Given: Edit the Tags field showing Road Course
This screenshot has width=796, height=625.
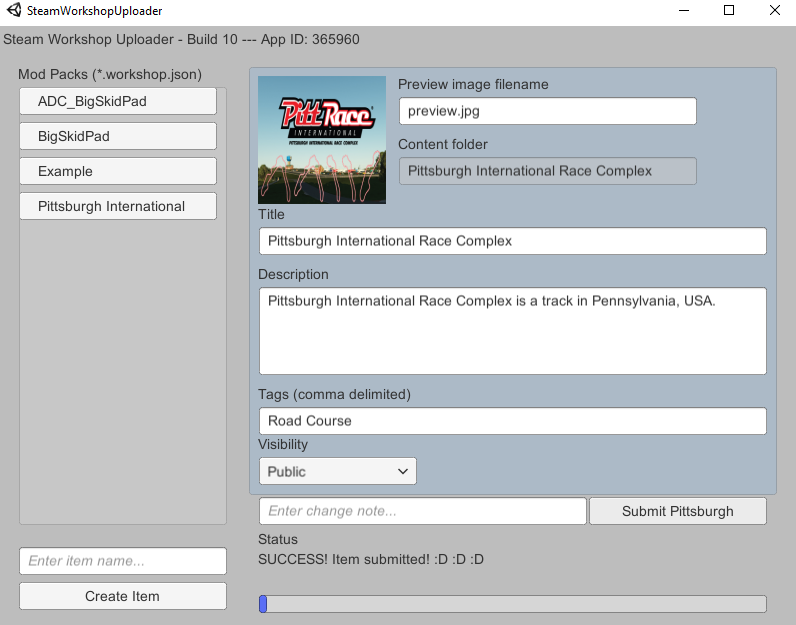Looking at the screenshot, I should (512, 421).
